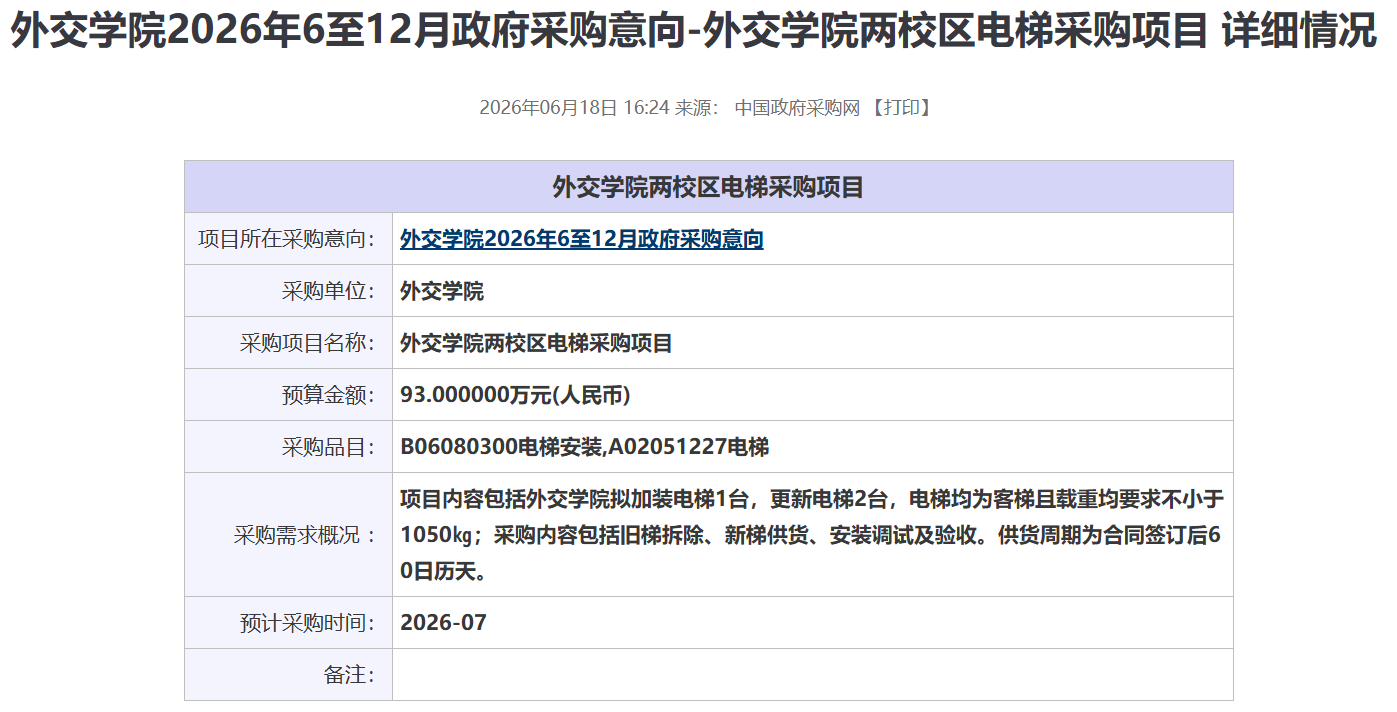Click the requirement description paragraph starting 项目内容包括
This screenshot has width=1397, height=712.
pos(812,535)
